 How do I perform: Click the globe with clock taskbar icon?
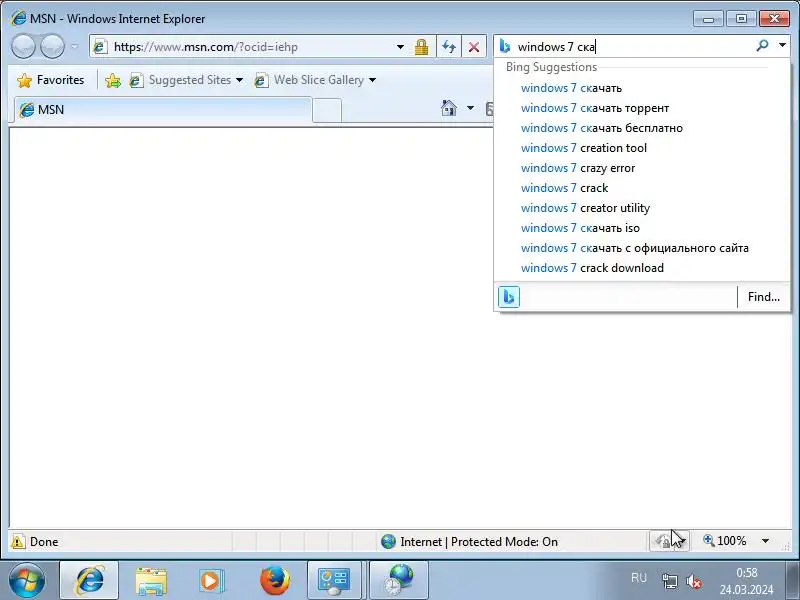pos(398,581)
